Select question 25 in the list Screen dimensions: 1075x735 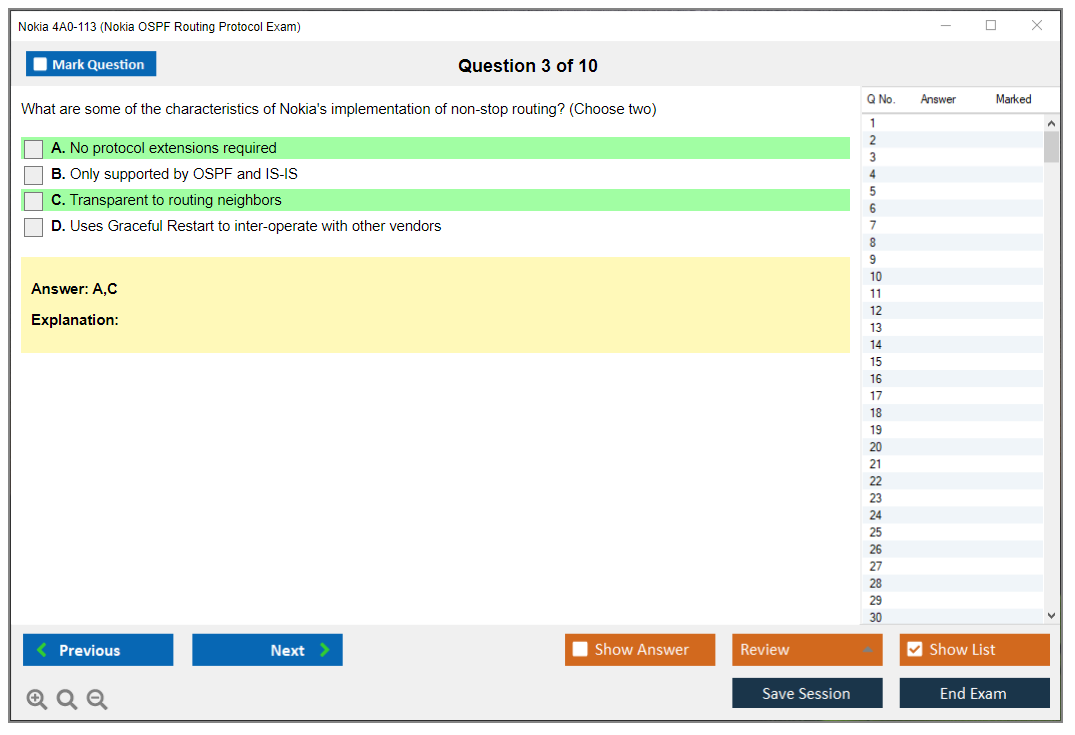[876, 532]
